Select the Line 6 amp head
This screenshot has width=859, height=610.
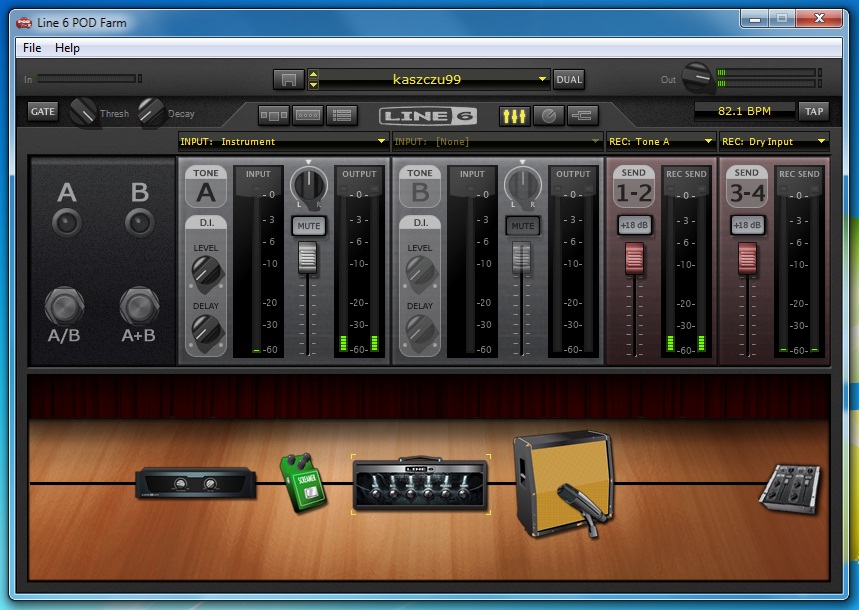[420, 484]
